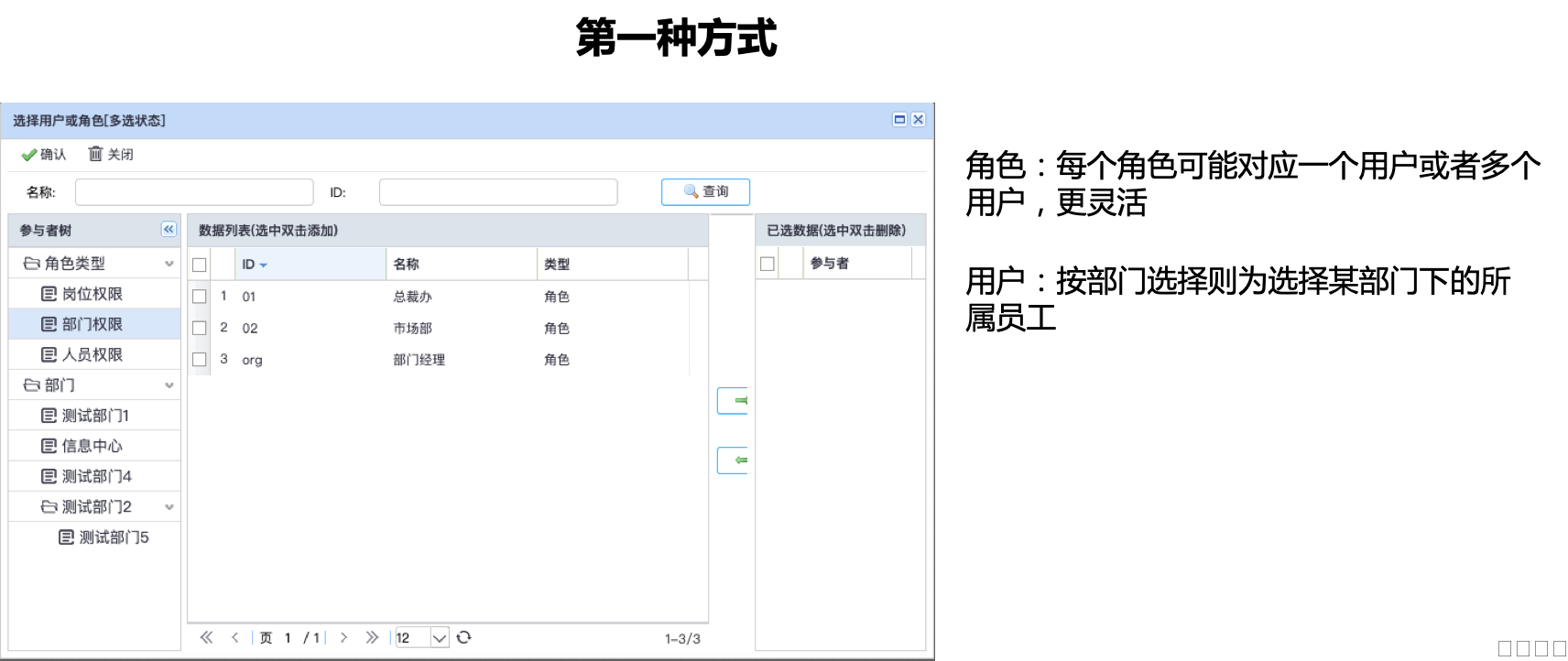Click the 部门 folder icon
The width and height of the screenshot is (1568, 661).
click(32, 385)
